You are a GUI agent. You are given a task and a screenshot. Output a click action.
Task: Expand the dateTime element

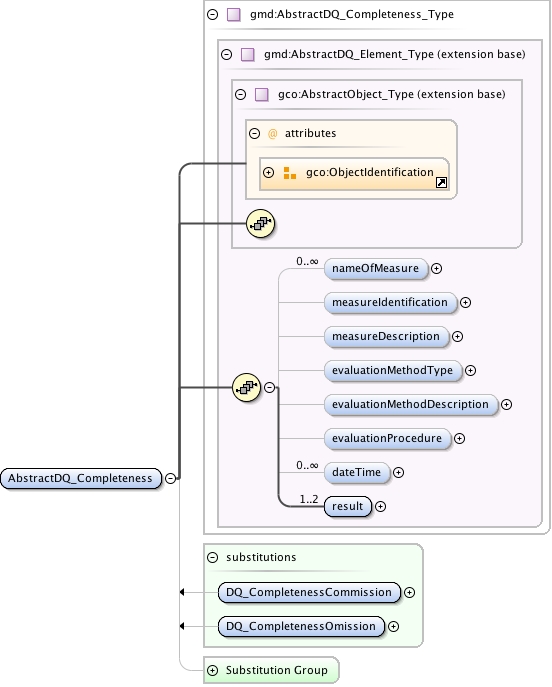399,472
